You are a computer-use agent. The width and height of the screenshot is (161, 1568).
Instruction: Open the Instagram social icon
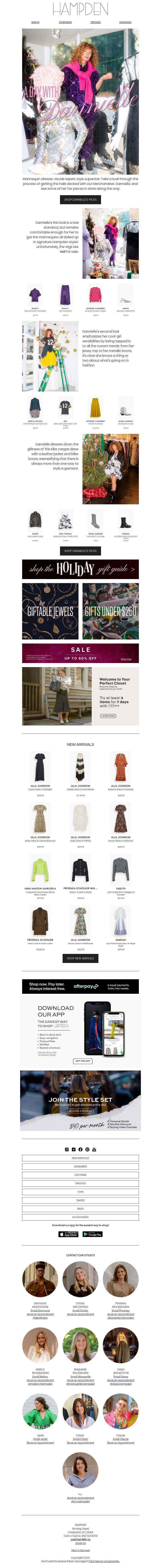pyautogui.click(x=67, y=1149)
